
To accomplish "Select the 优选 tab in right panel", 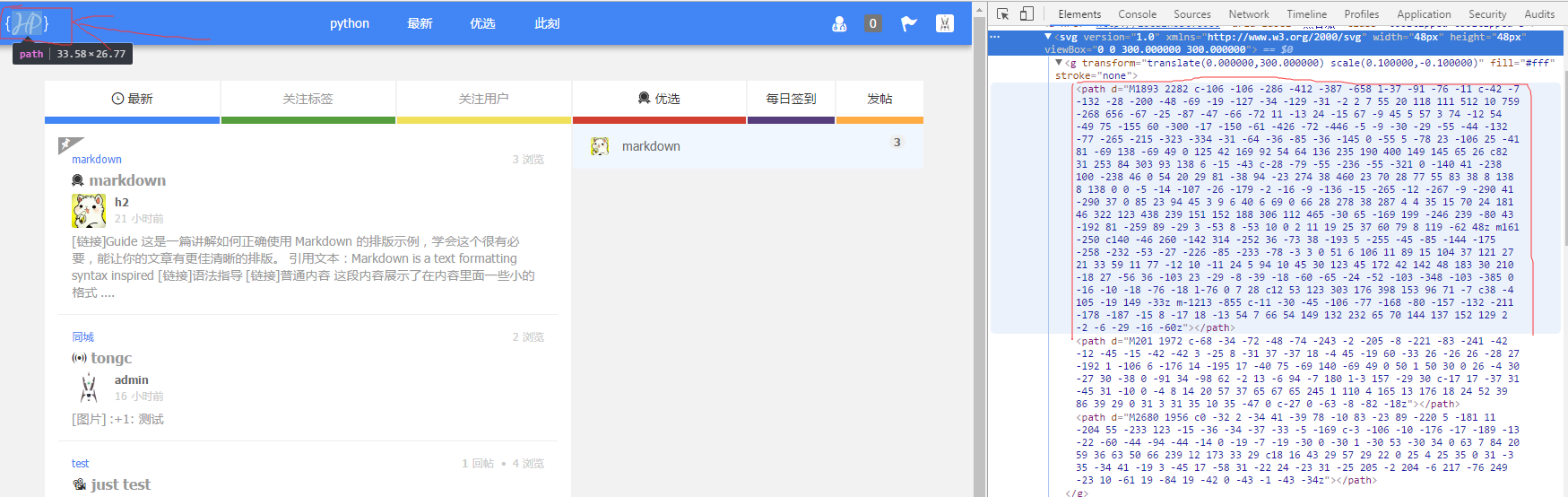I will pyautogui.click(x=659, y=99).
